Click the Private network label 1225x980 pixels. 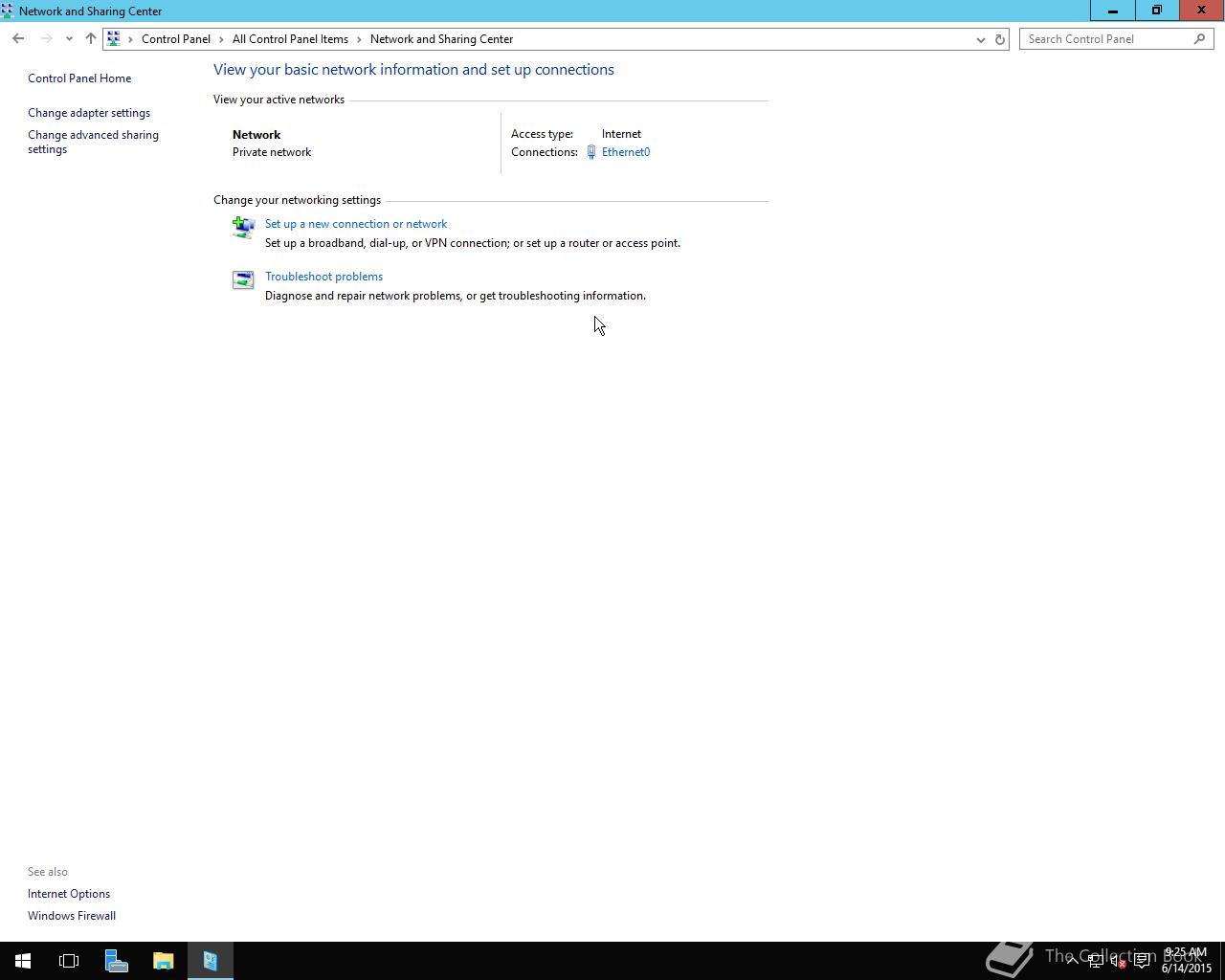click(272, 152)
